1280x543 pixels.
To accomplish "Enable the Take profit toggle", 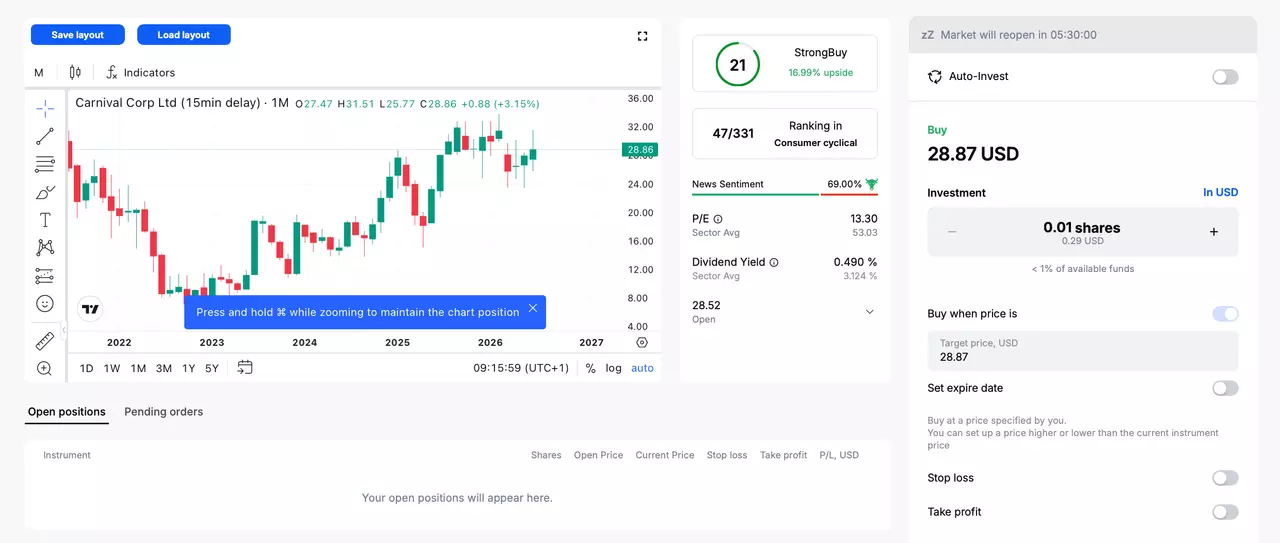I will click(1225, 512).
